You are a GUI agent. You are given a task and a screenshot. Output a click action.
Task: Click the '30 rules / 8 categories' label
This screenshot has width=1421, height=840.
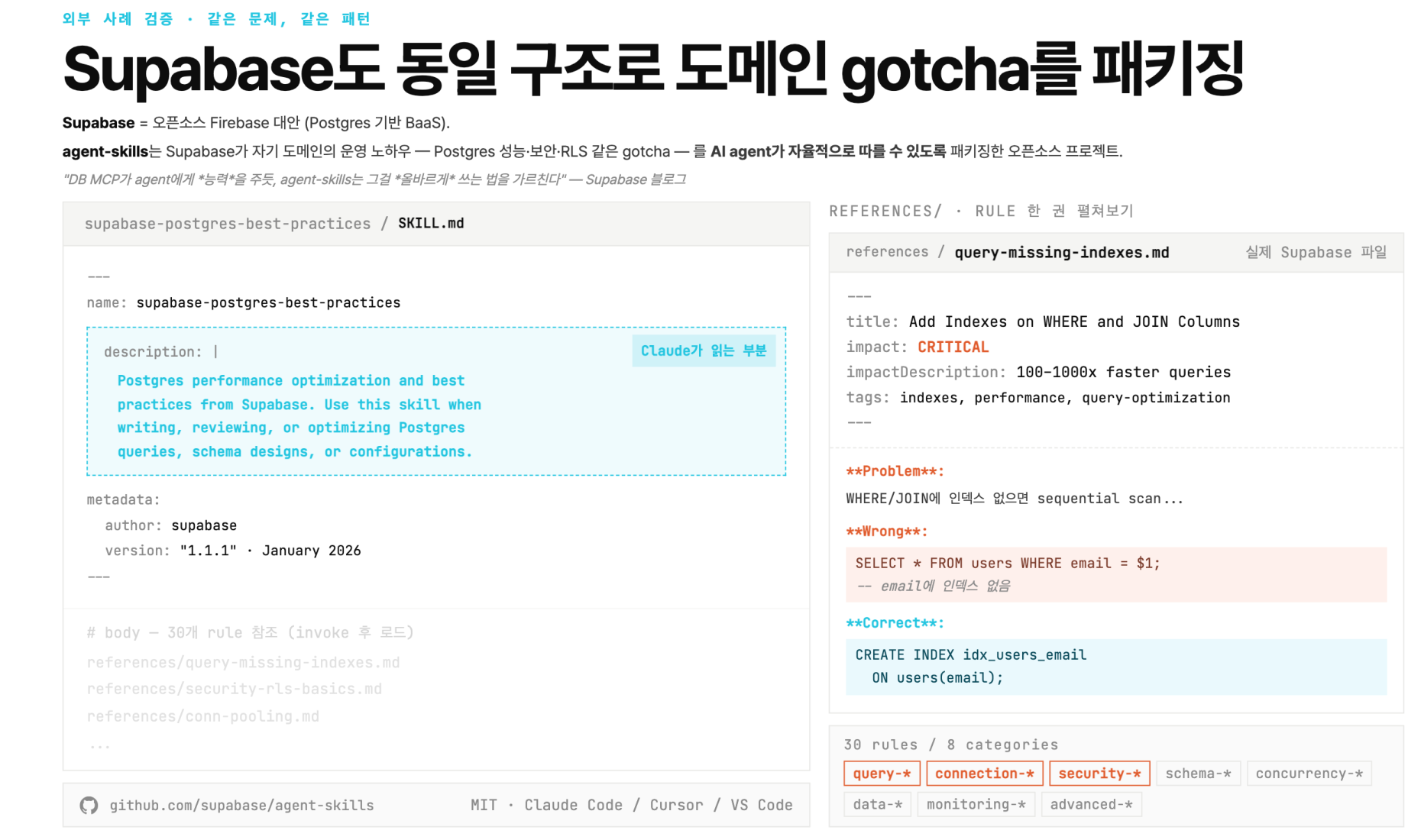tap(950, 745)
